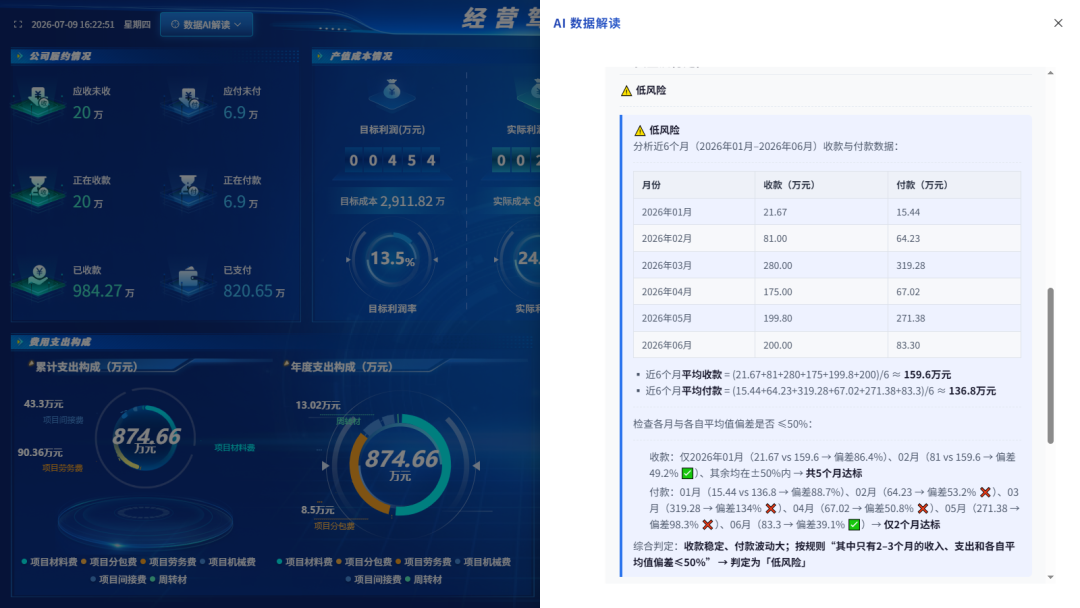Toggle 项目间接费 legend in 累计支出构成

point(118,579)
